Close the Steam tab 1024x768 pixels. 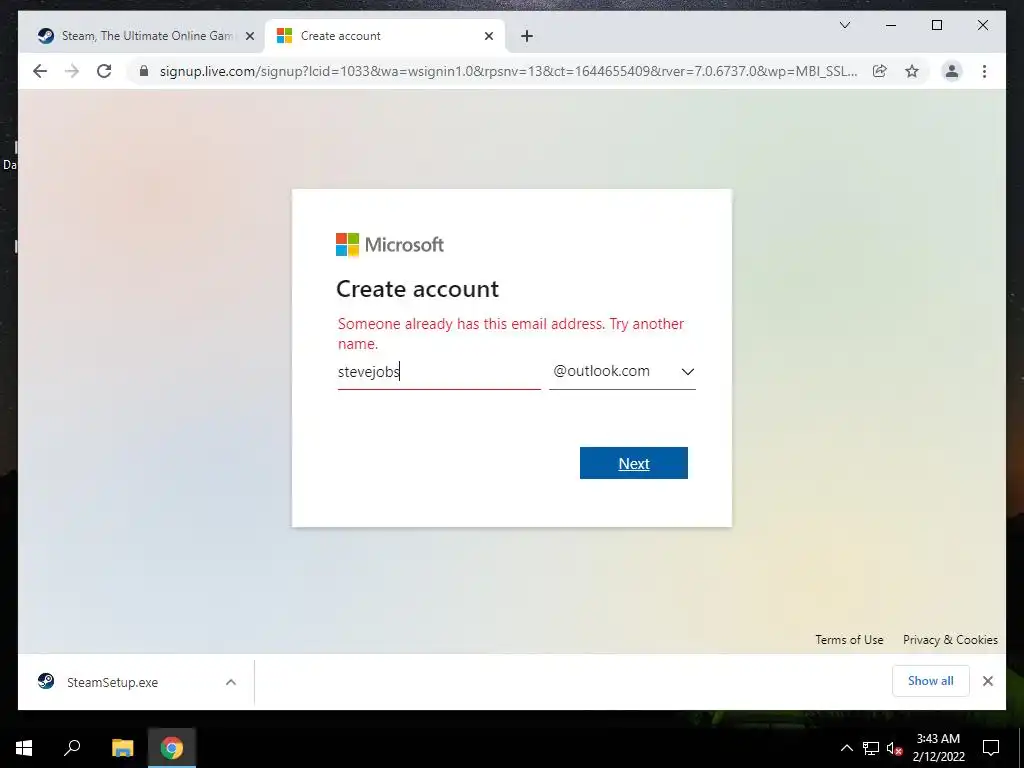click(249, 36)
